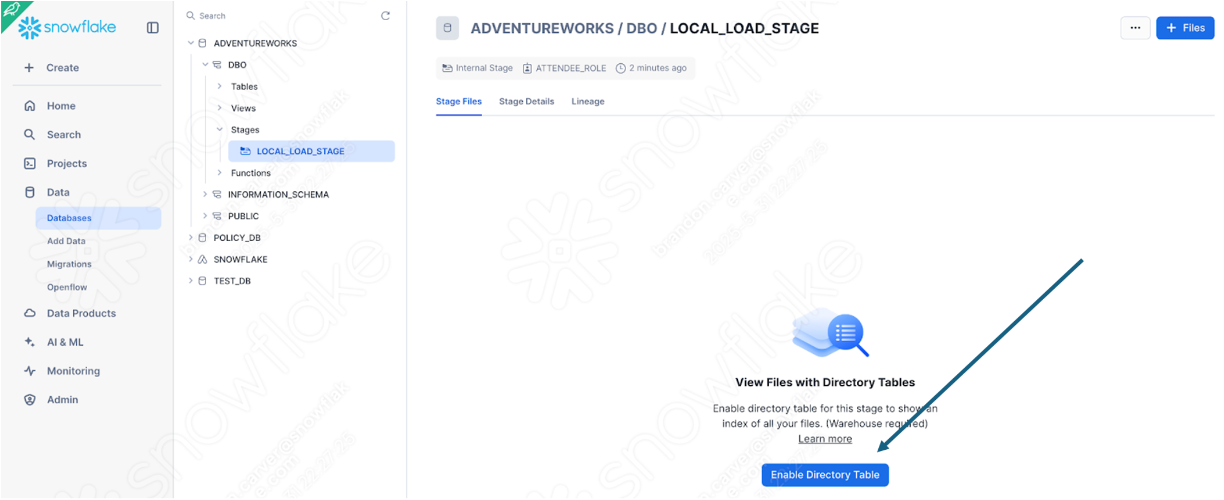Screen dimensions: 1224x500
Task: Click the Monitoring pulse icon
Action: click(30, 372)
